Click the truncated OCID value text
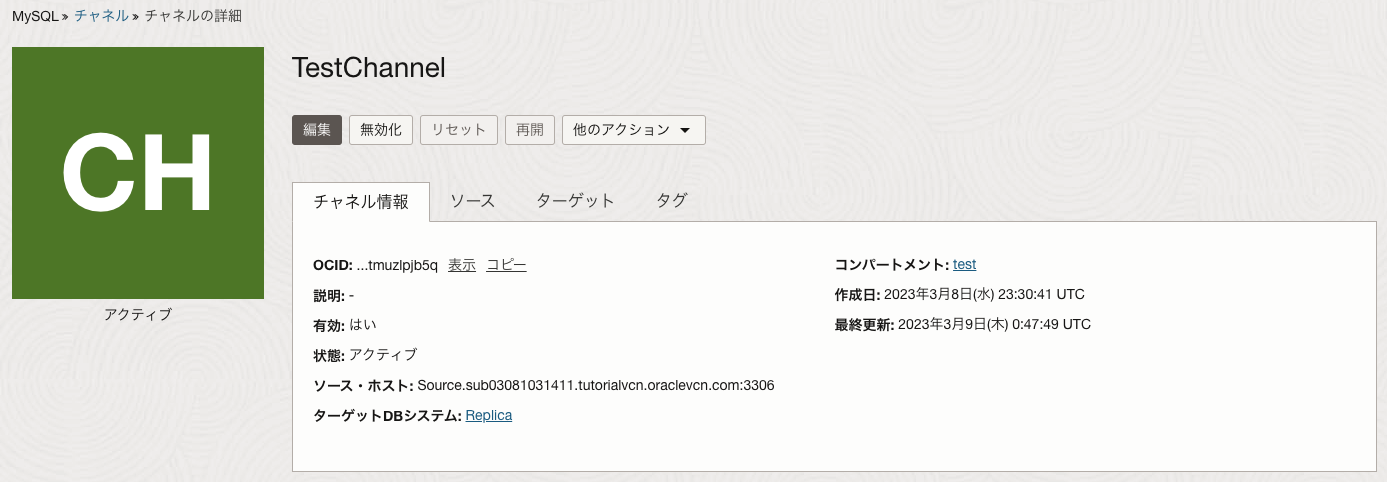Viewport: 1387px width, 482px height. tap(397, 265)
